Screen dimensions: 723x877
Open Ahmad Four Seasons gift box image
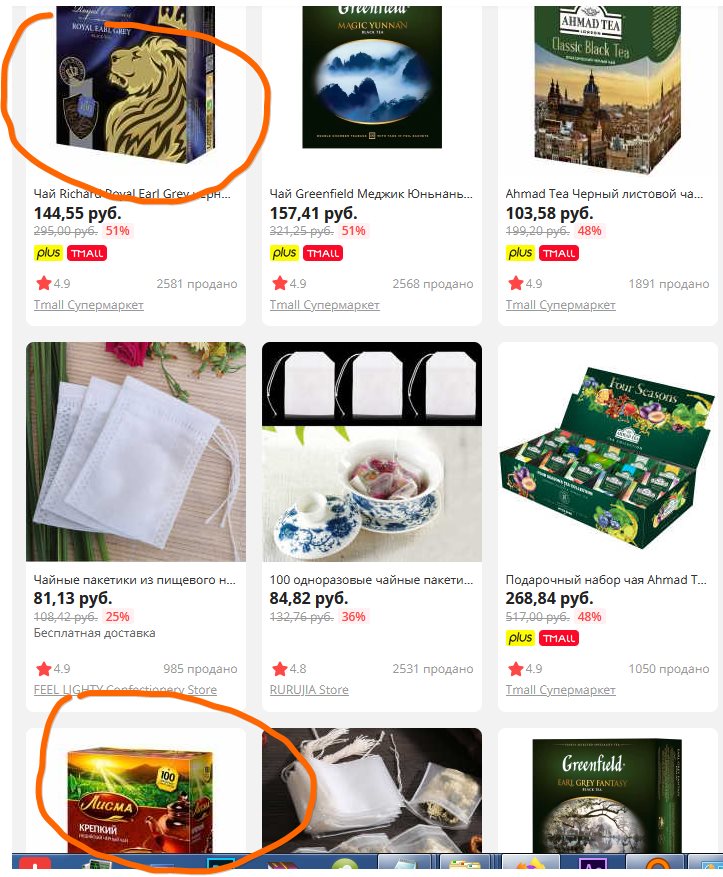[x=608, y=452]
